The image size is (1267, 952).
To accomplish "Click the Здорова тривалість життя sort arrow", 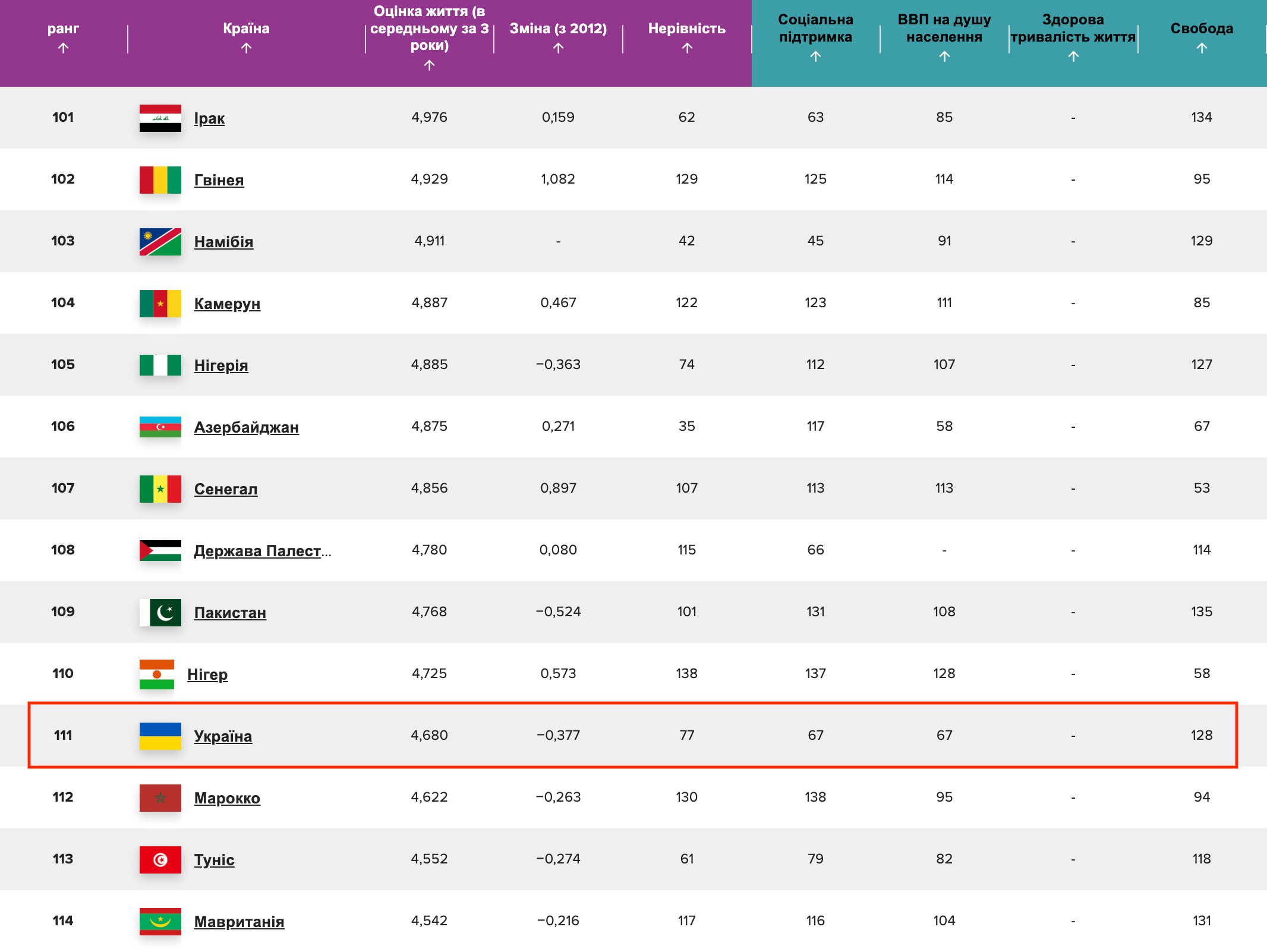I will tap(1073, 56).
